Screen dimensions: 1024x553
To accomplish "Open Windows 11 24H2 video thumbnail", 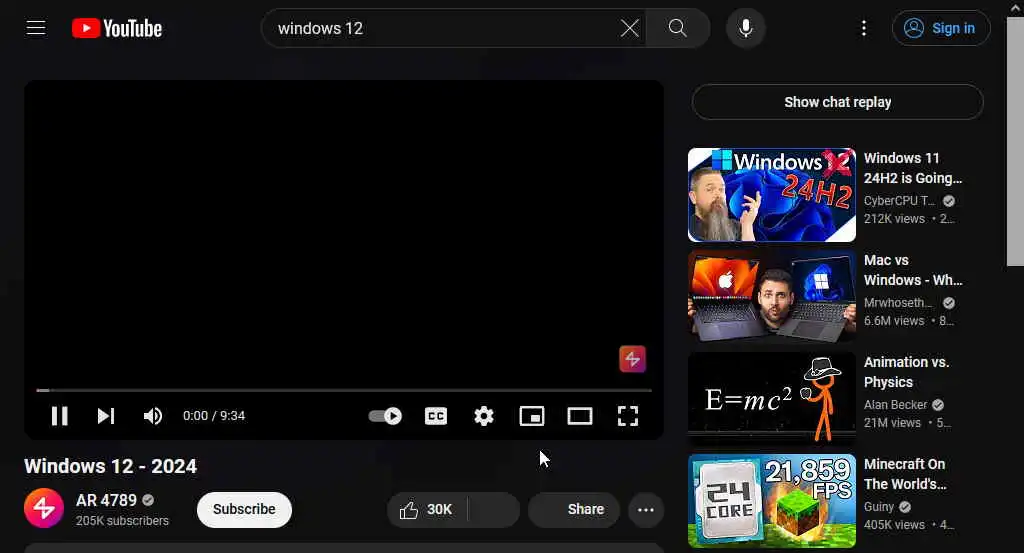I will click(x=771, y=195).
